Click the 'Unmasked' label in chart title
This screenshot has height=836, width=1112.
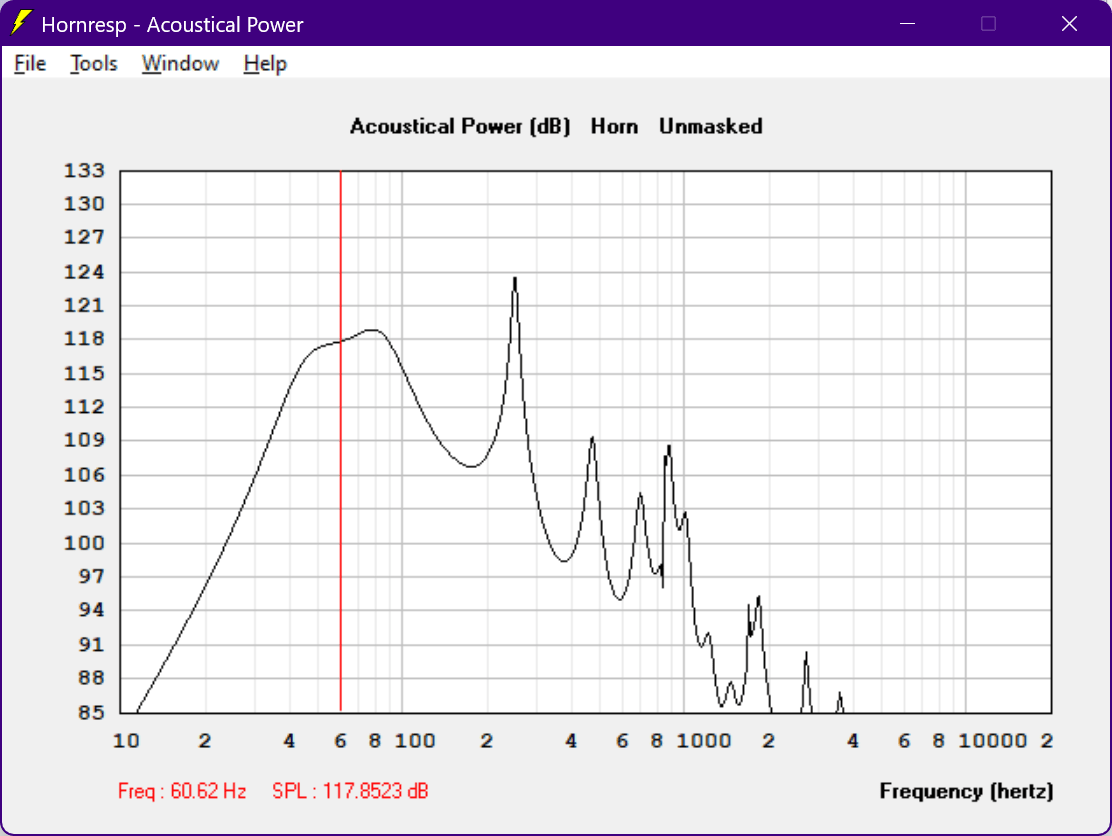tap(711, 126)
